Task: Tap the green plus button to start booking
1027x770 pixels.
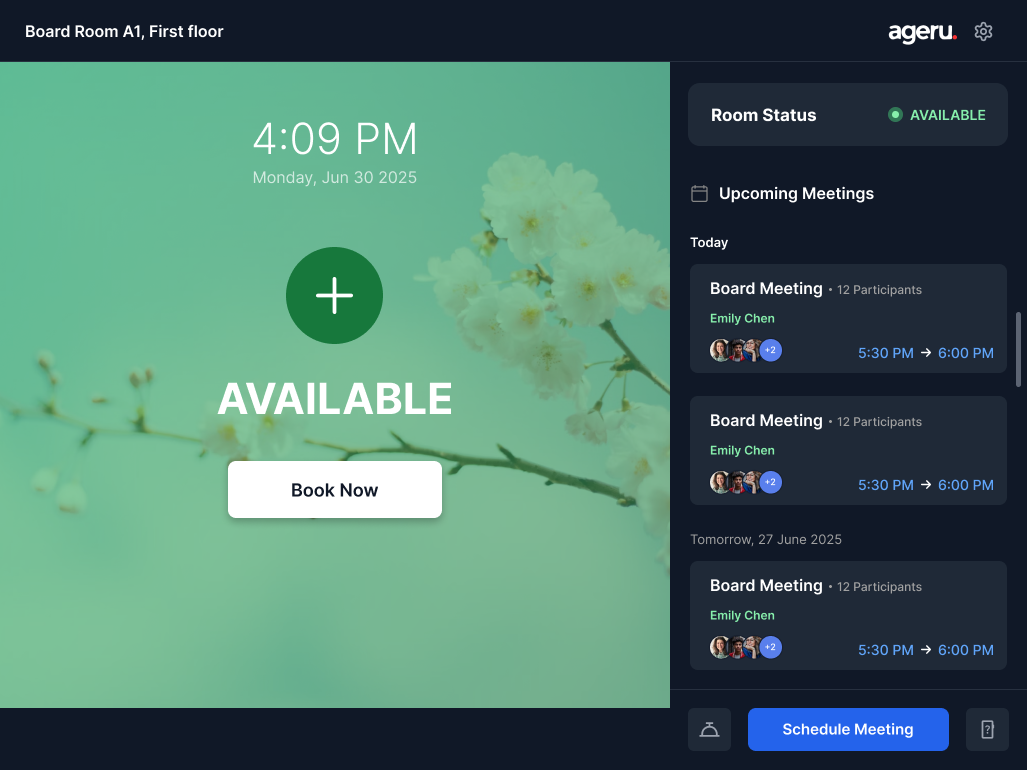Action: tap(334, 295)
